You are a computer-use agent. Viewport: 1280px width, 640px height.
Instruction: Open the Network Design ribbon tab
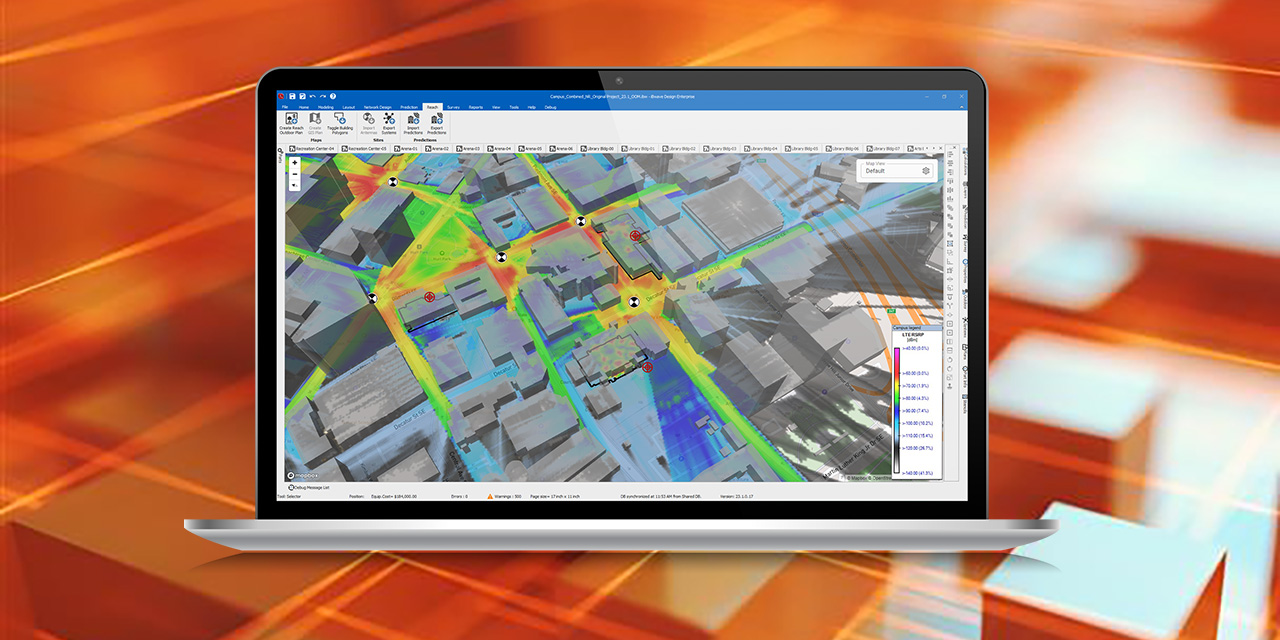click(x=378, y=106)
